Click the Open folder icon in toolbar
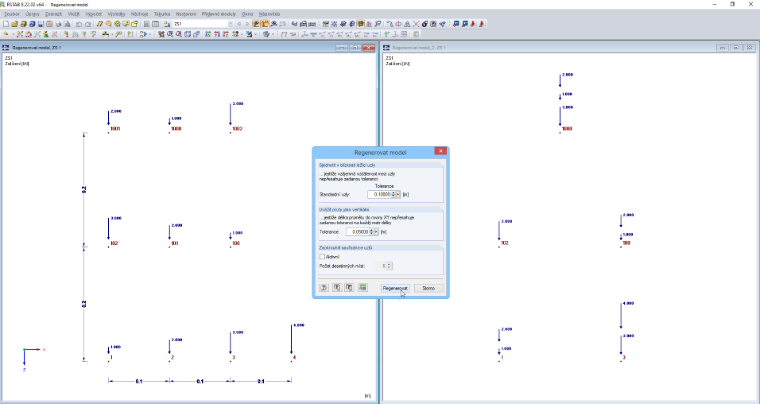Image resolution: width=760 pixels, height=404 pixels. click(x=15, y=24)
